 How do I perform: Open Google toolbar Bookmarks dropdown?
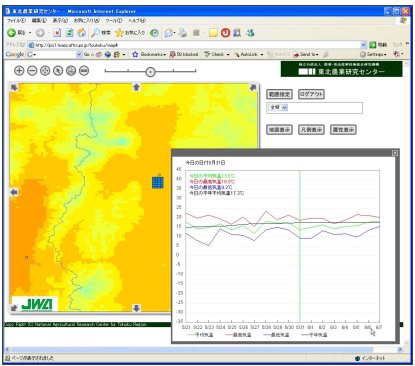149,54
